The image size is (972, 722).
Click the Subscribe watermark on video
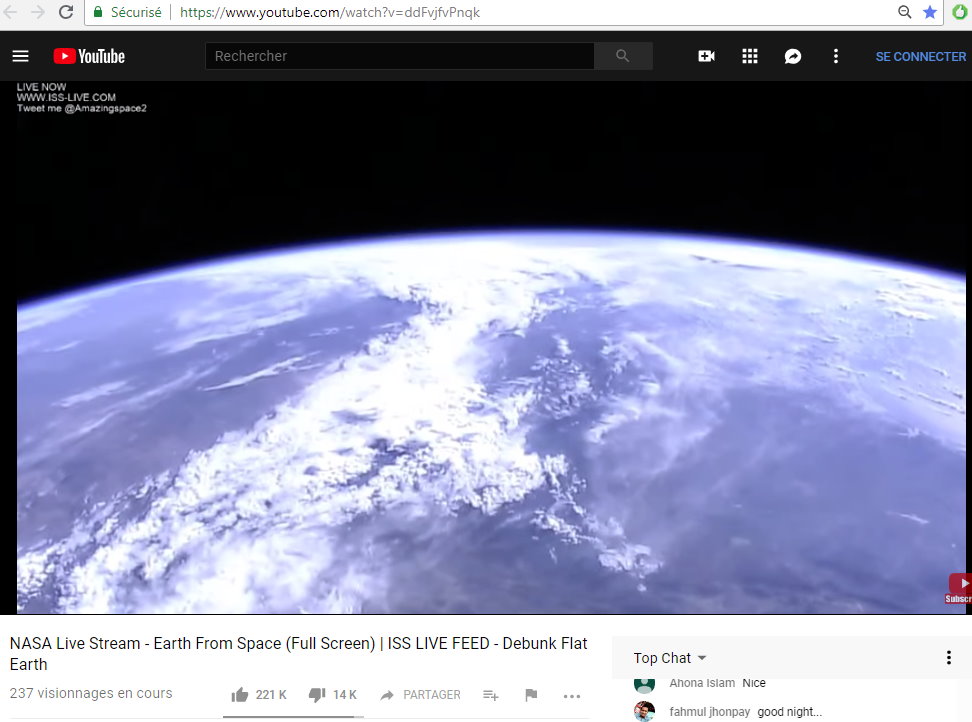[x=960, y=589]
